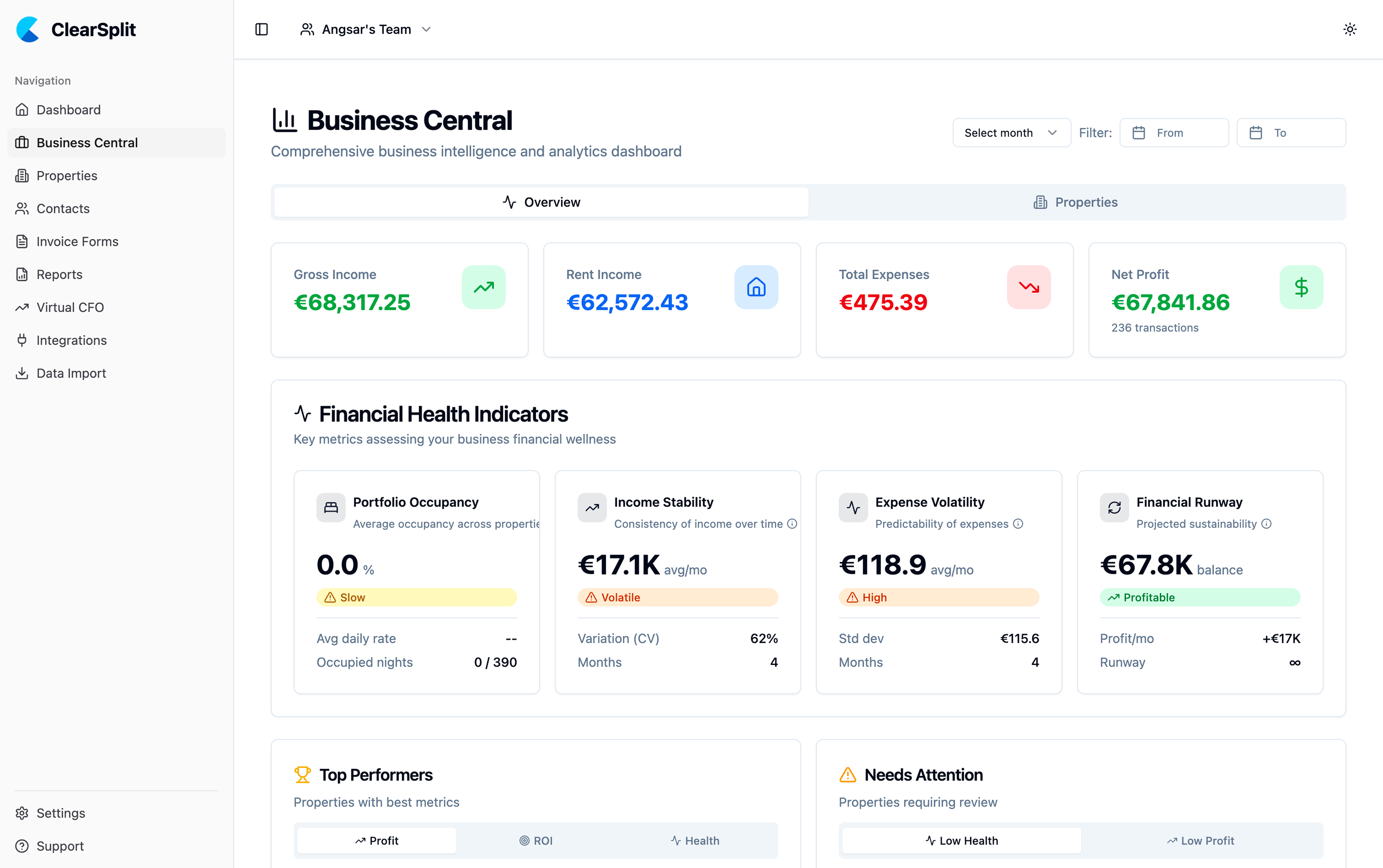The width and height of the screenshot is (1383, 868).
Task: Click the Gross Income trending-up icon
Action: pos(483,287)
